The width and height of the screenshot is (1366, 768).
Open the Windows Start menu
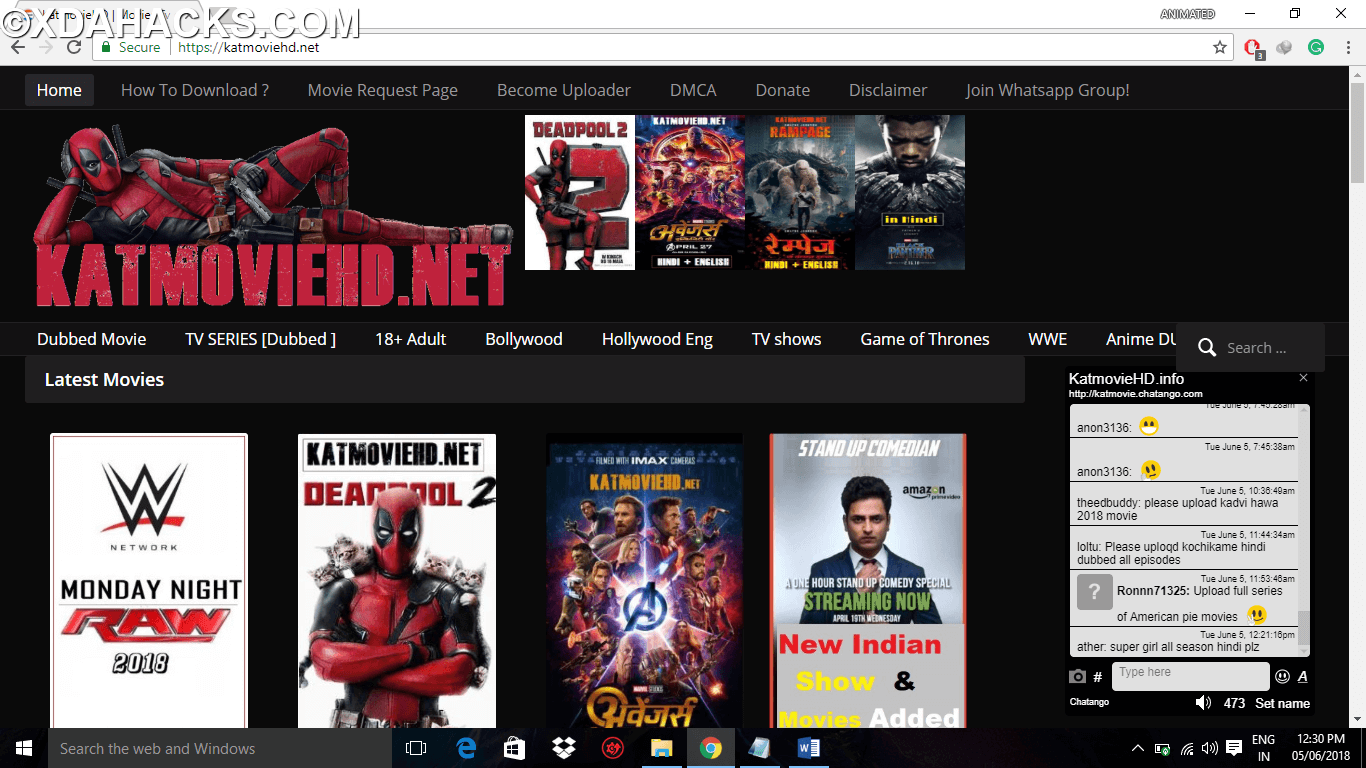(x=24, y=748)
